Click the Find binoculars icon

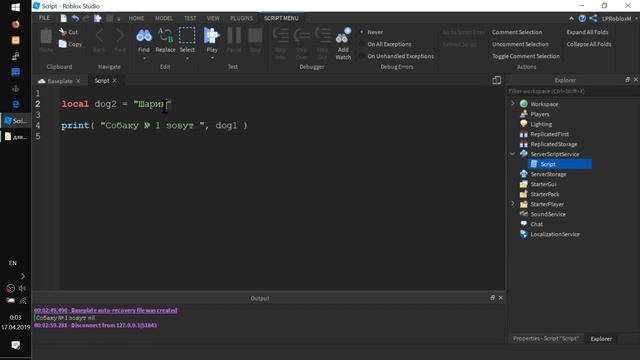pyautogui.click(x=144, y=36)
